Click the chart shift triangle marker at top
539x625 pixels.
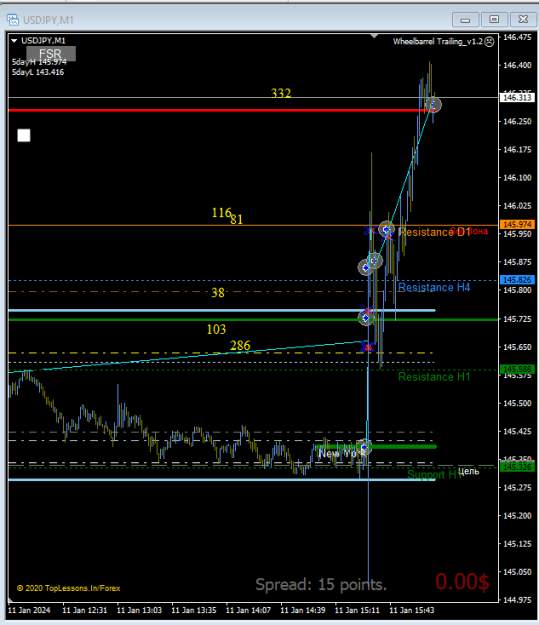point(374,36)
